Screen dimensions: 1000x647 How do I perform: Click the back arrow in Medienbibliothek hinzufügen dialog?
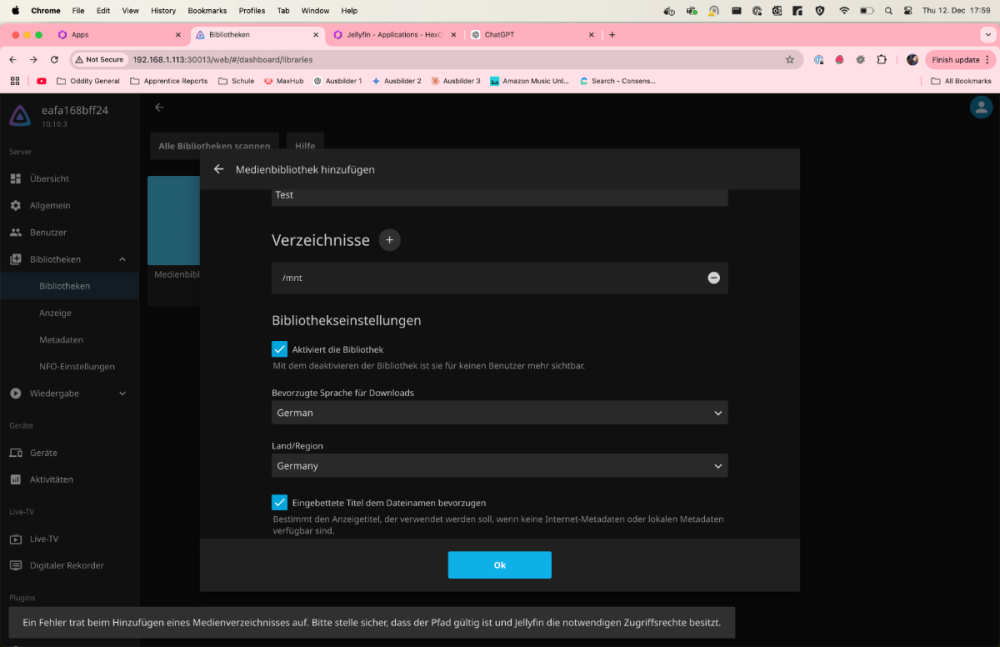(x=219, y=169)
